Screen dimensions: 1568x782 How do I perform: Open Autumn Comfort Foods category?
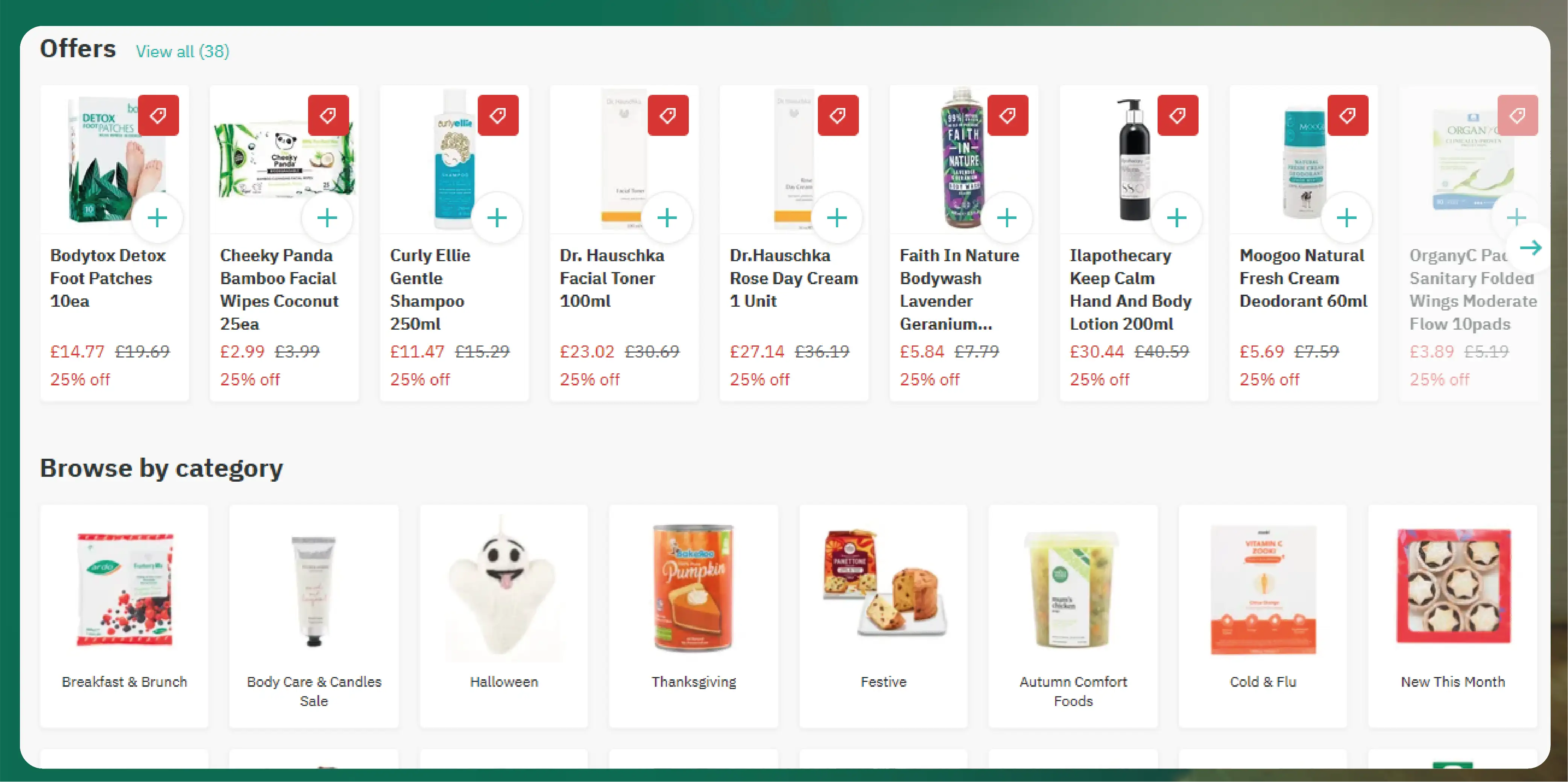[1073, 616]
